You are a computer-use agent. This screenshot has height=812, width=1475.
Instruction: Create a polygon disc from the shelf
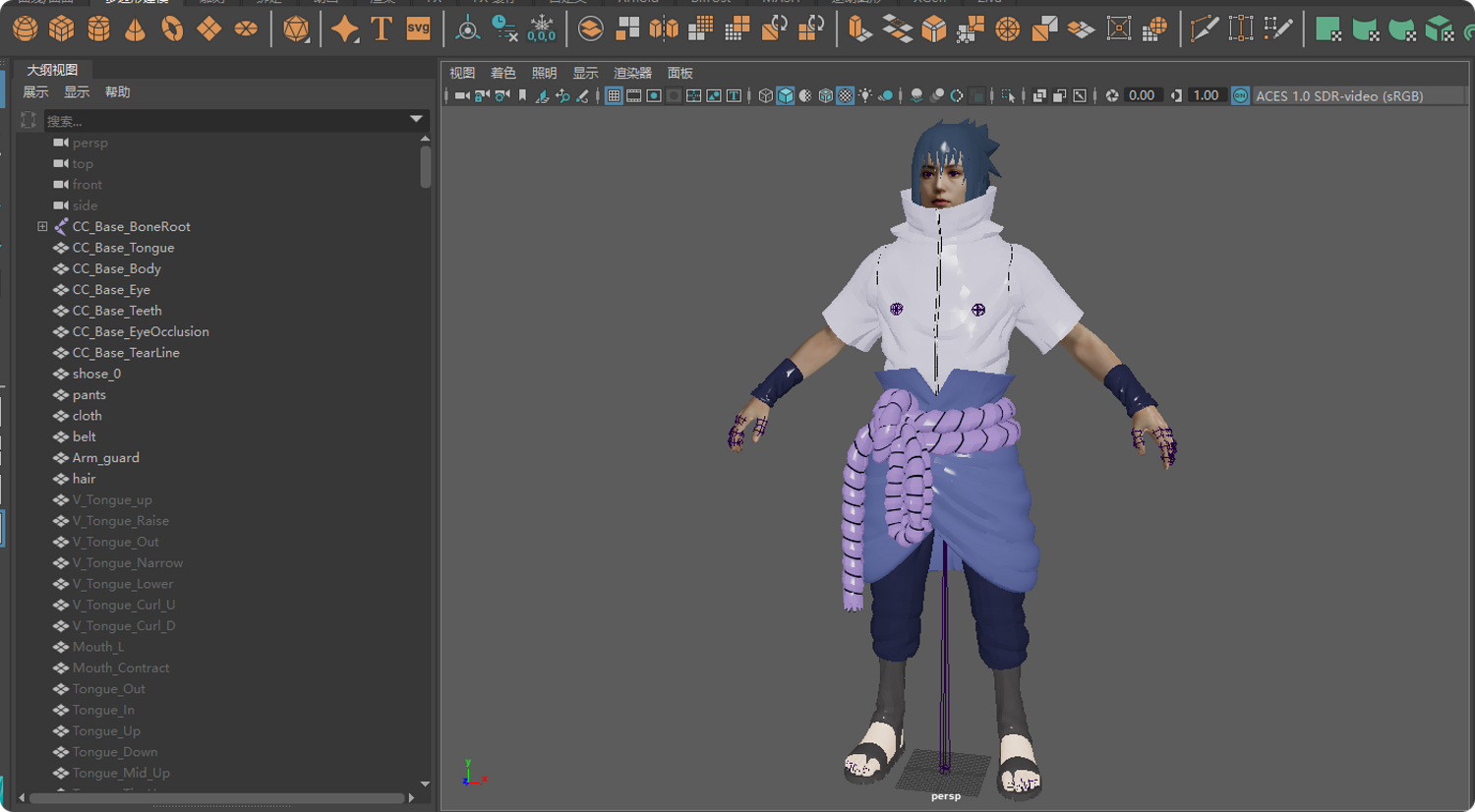coord(246,29)
